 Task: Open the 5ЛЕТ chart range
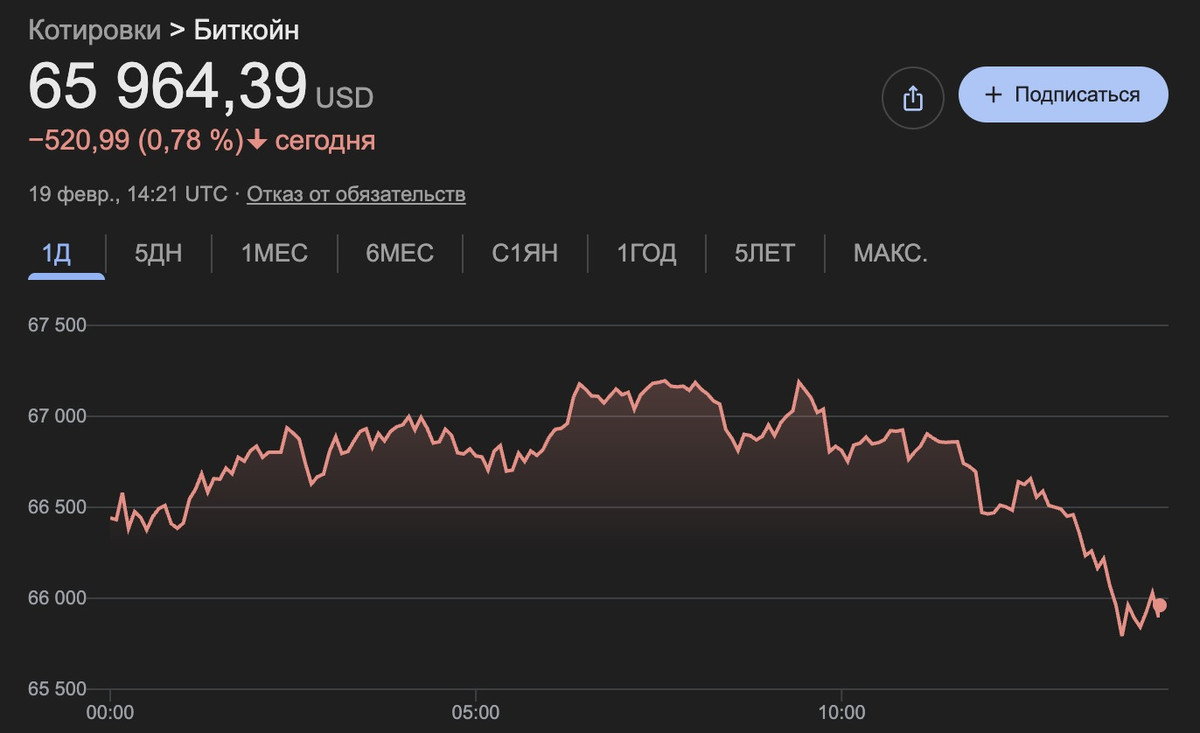click(x=765, y=253)
